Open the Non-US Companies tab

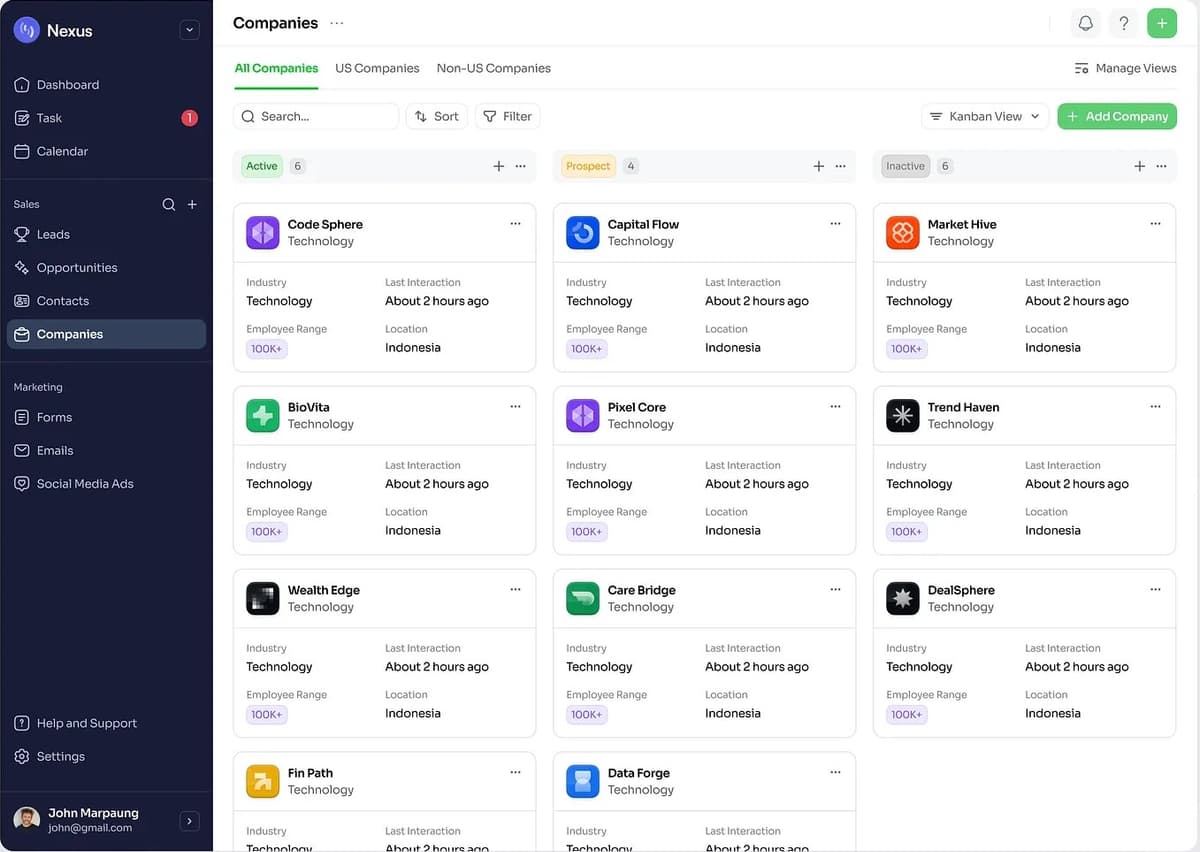(493, 68)
